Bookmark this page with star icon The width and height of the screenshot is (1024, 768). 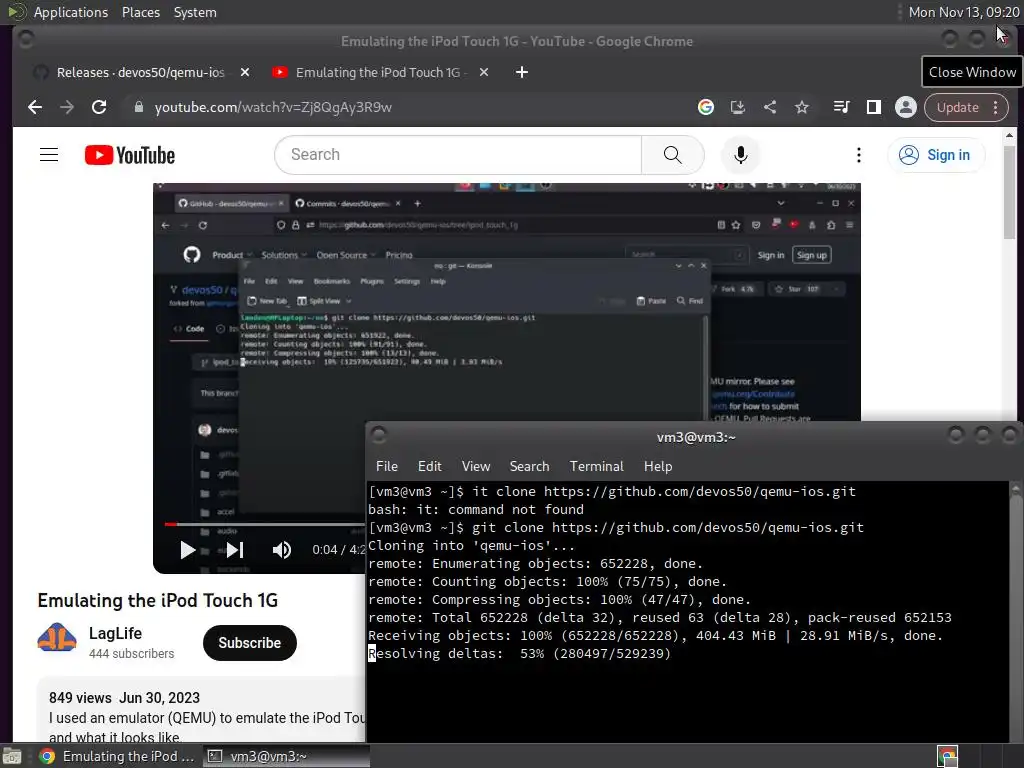pos(802,107)
